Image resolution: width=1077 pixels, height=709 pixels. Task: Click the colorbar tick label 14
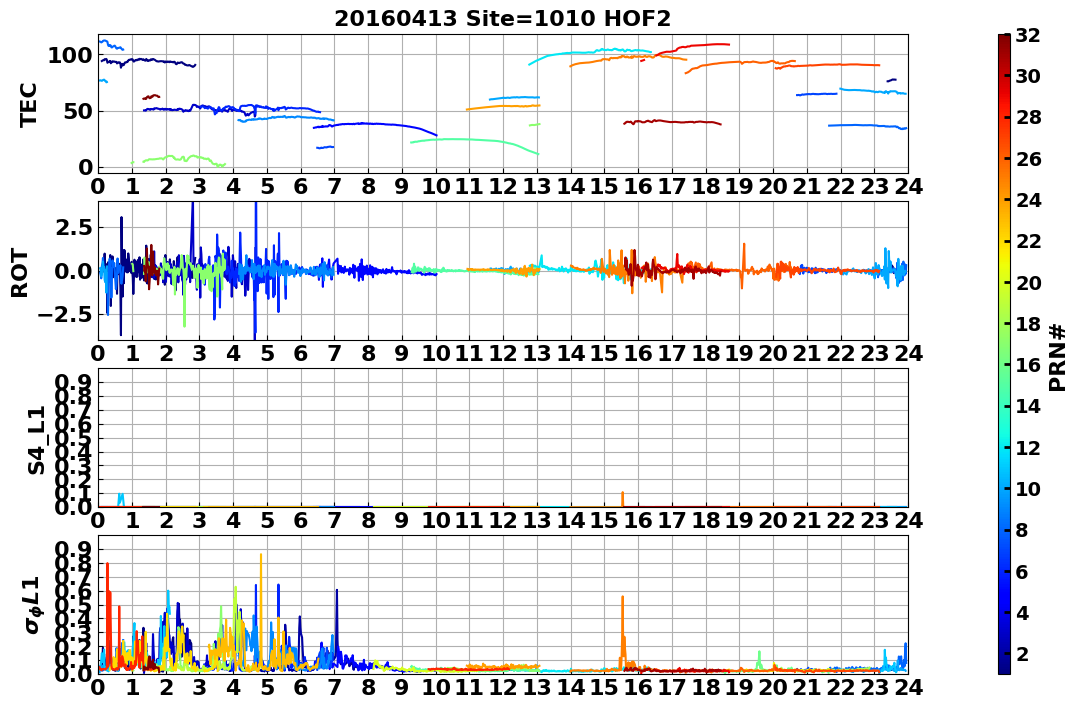1028,406
